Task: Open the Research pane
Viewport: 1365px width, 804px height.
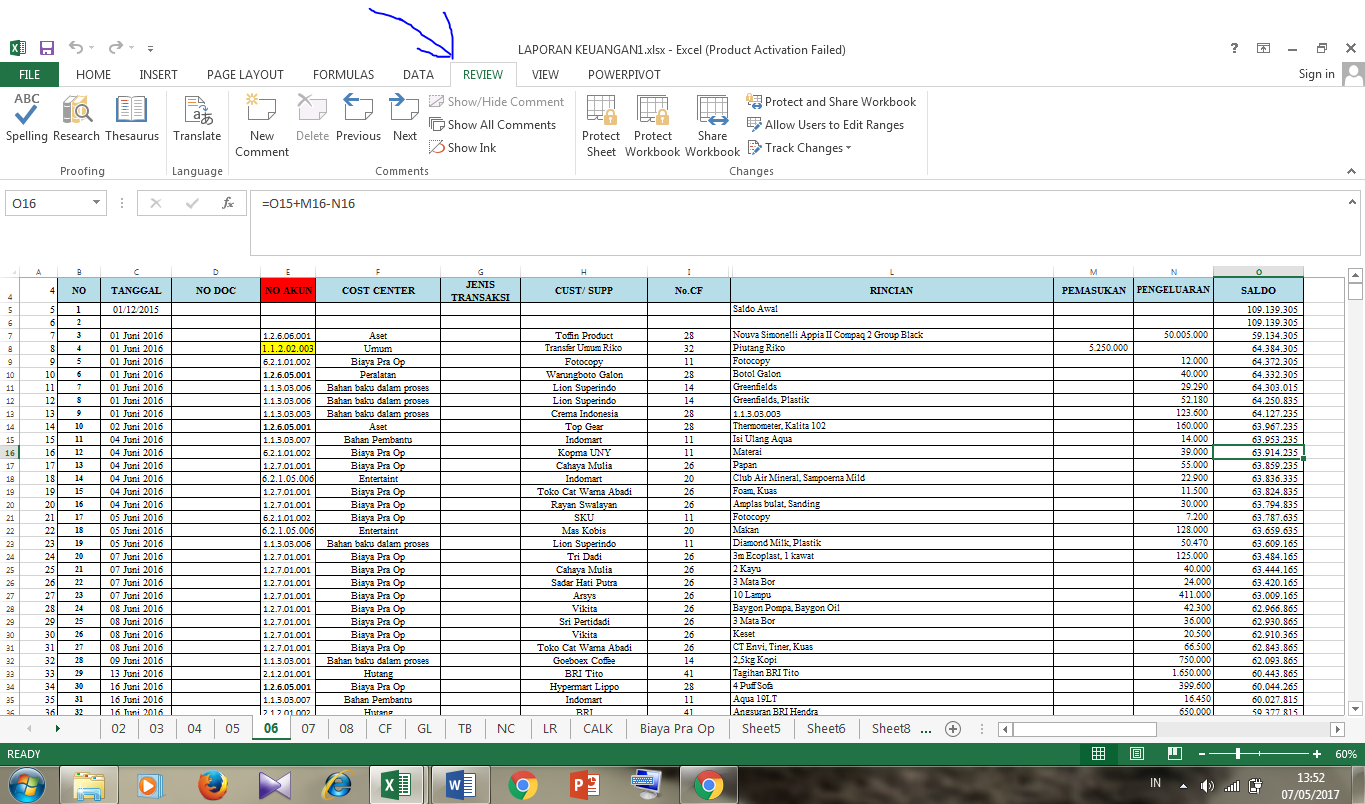Action: tap(77, 119)
